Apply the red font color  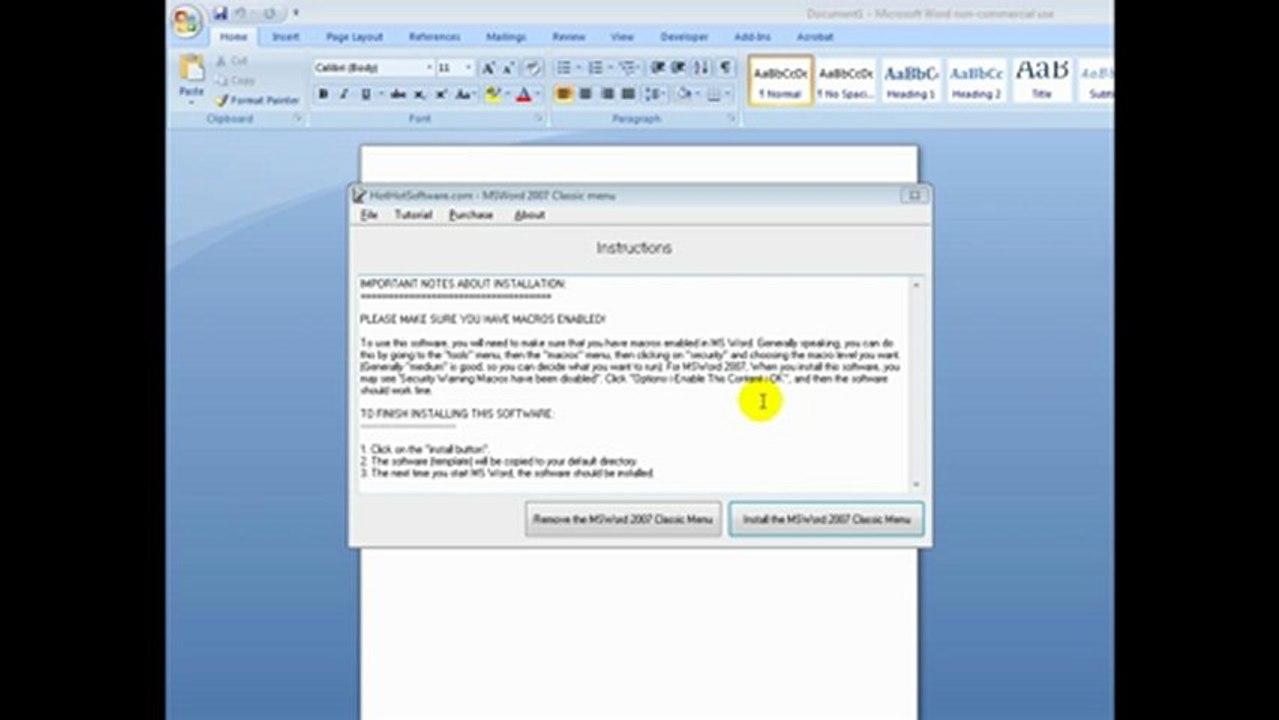[x=522, y=94]
